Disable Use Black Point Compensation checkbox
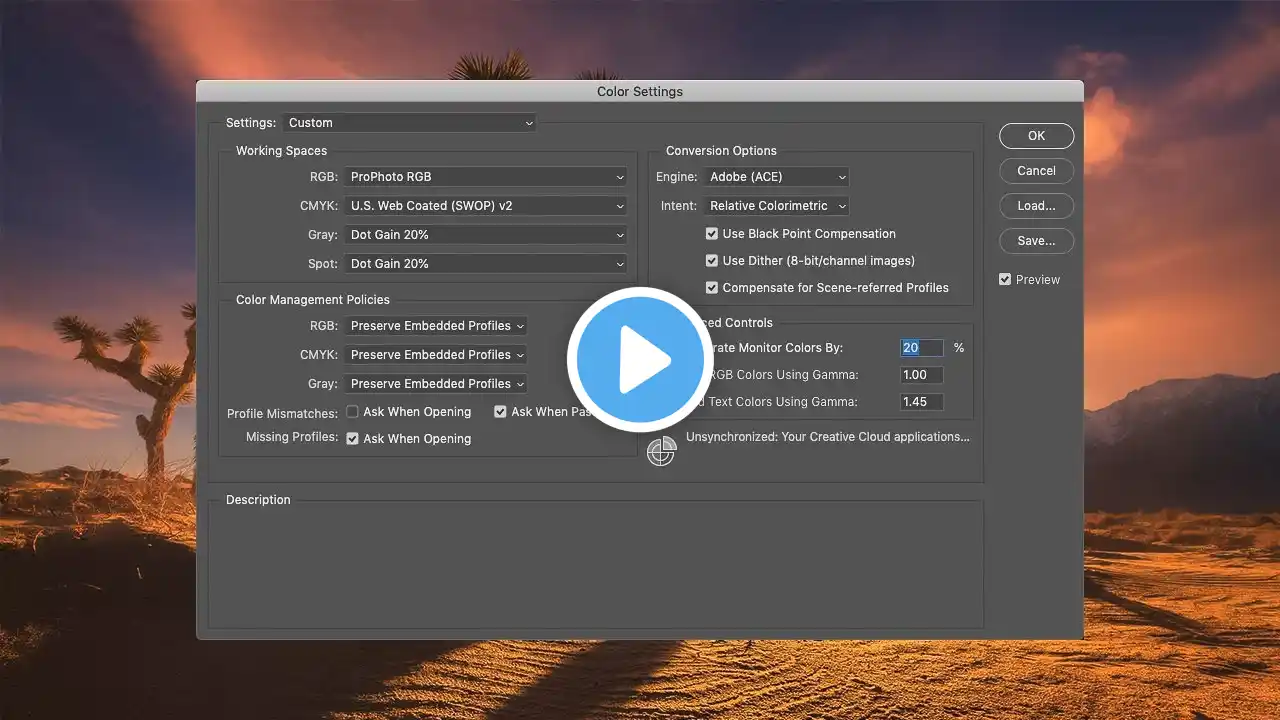 point(712,234)
